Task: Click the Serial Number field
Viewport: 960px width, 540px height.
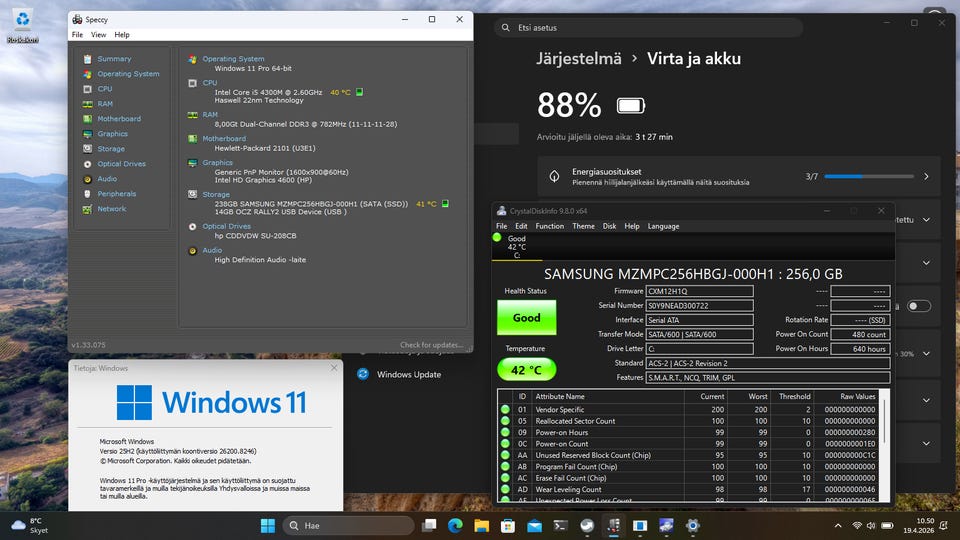Action: [x=699, y=306]
